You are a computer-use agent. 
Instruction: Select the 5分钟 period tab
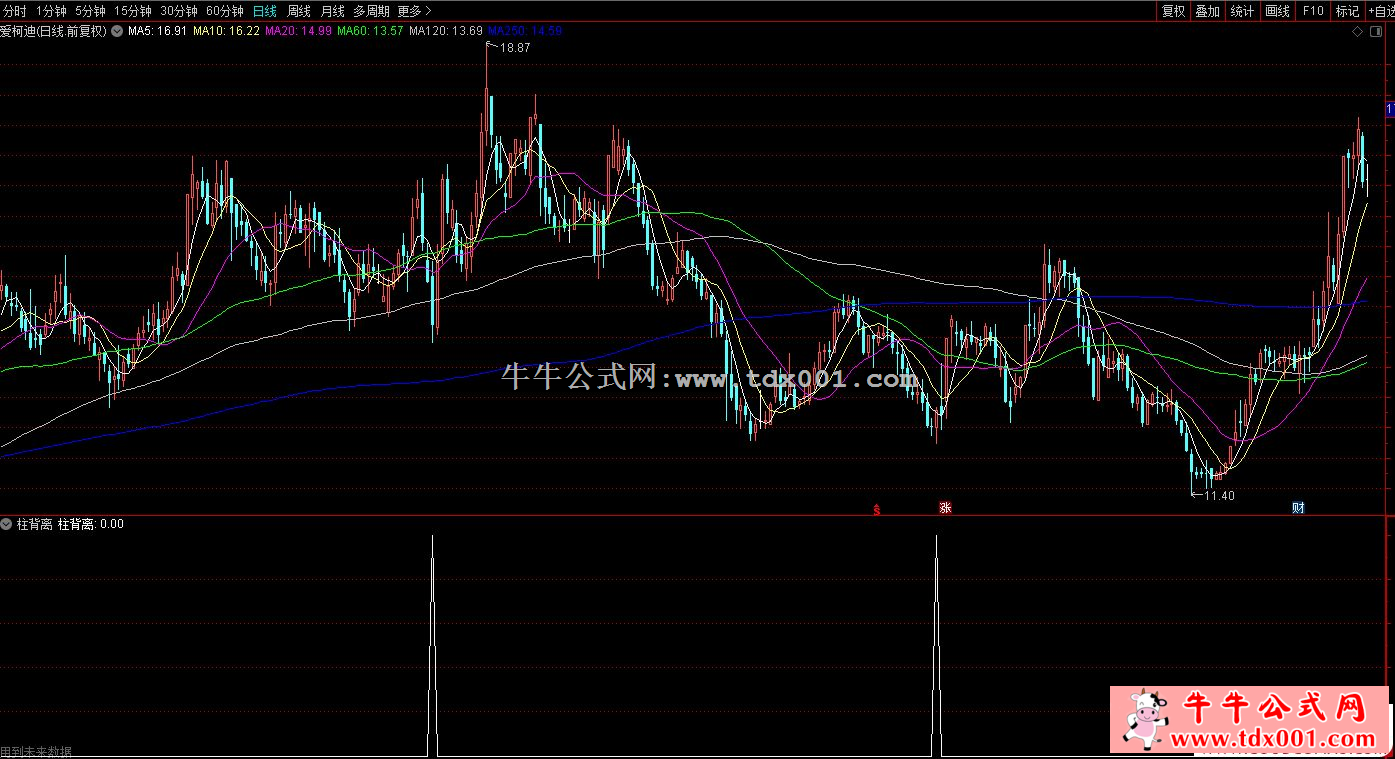(90, 11)
